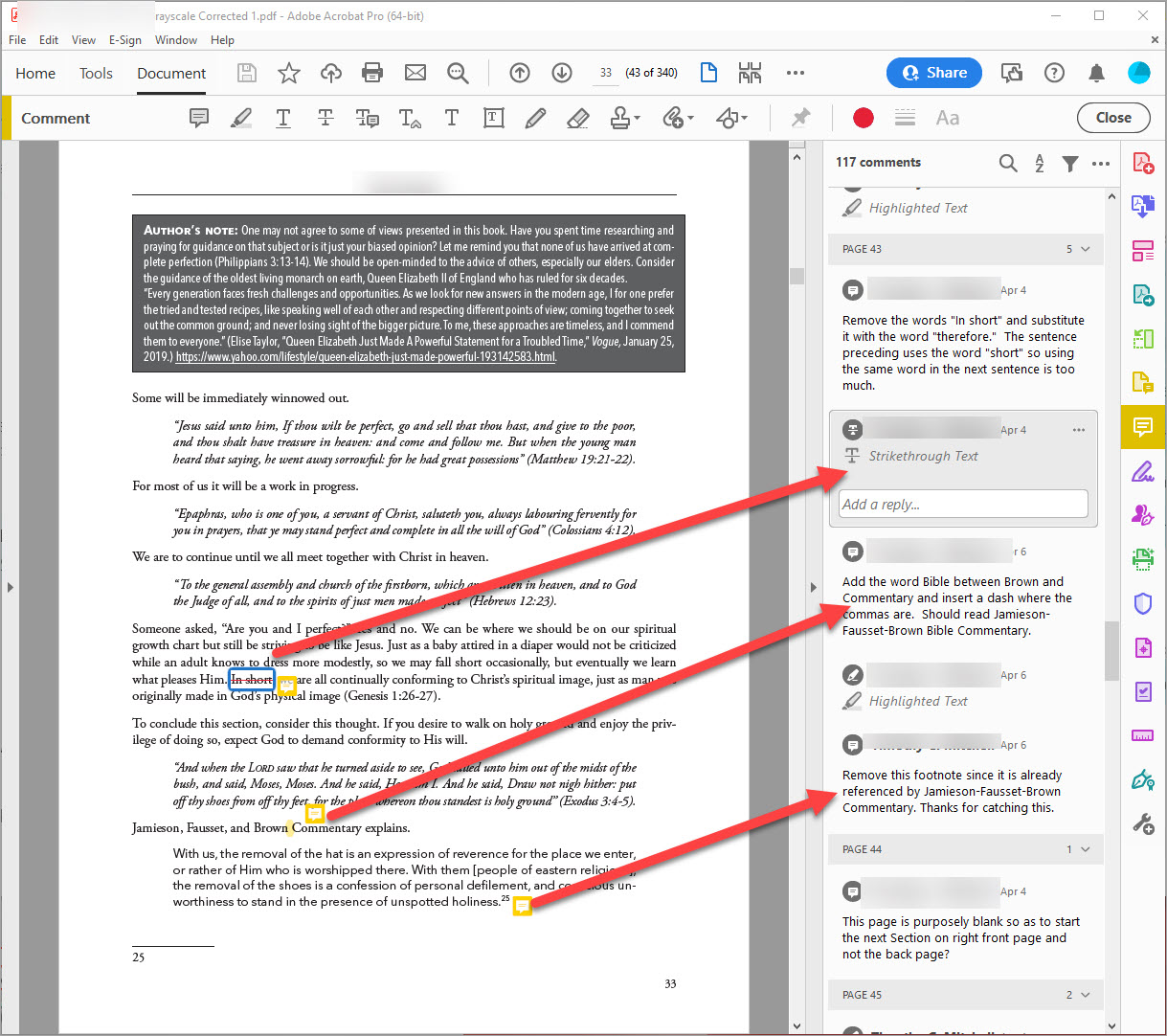The width and height of the screenshot is (1167, 1036).
Task: Open the E-Sign menu
Action: click(124, 40)
